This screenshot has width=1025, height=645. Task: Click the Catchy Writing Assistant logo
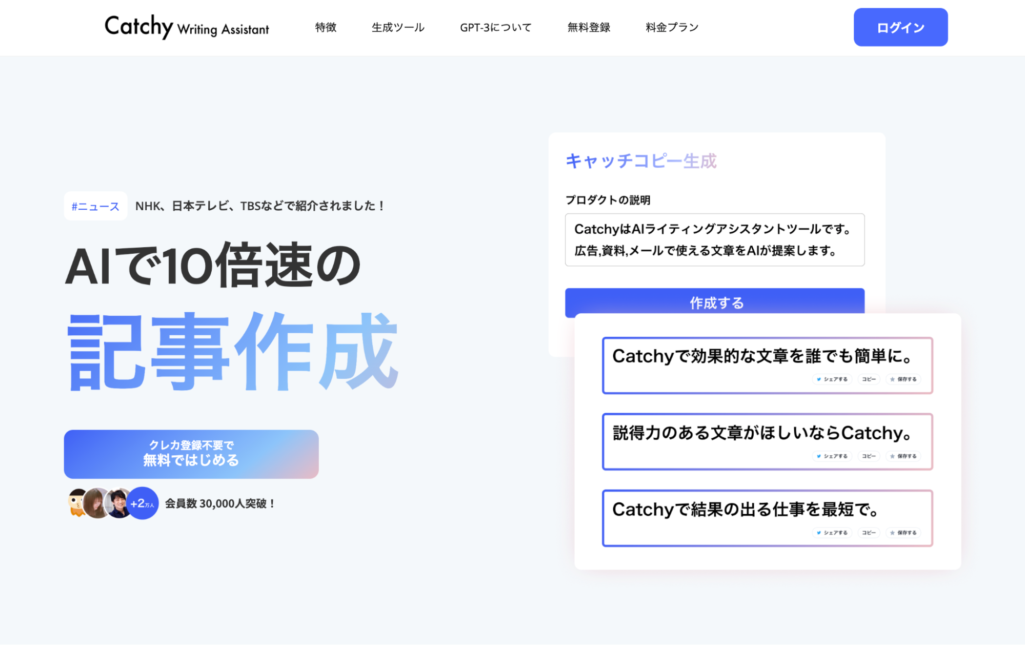click(x=186, y=27)
